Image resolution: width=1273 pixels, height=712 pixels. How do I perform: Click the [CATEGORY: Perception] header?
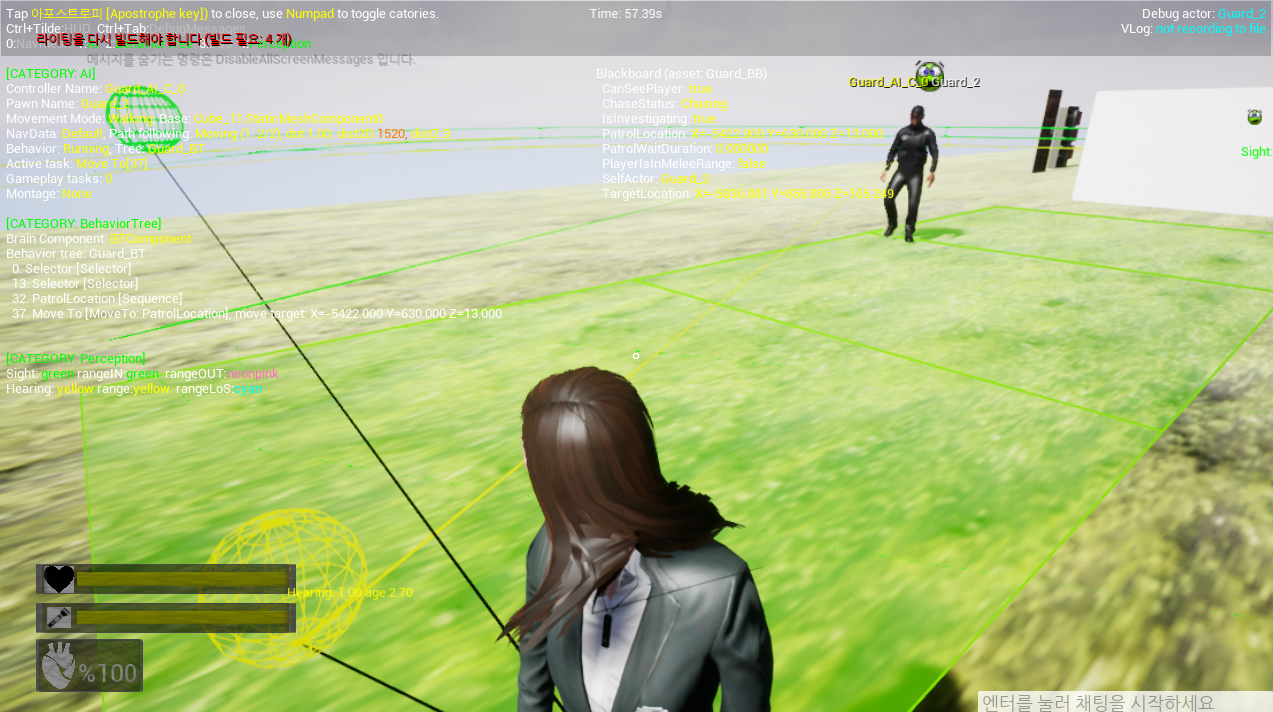click(75, 359)
